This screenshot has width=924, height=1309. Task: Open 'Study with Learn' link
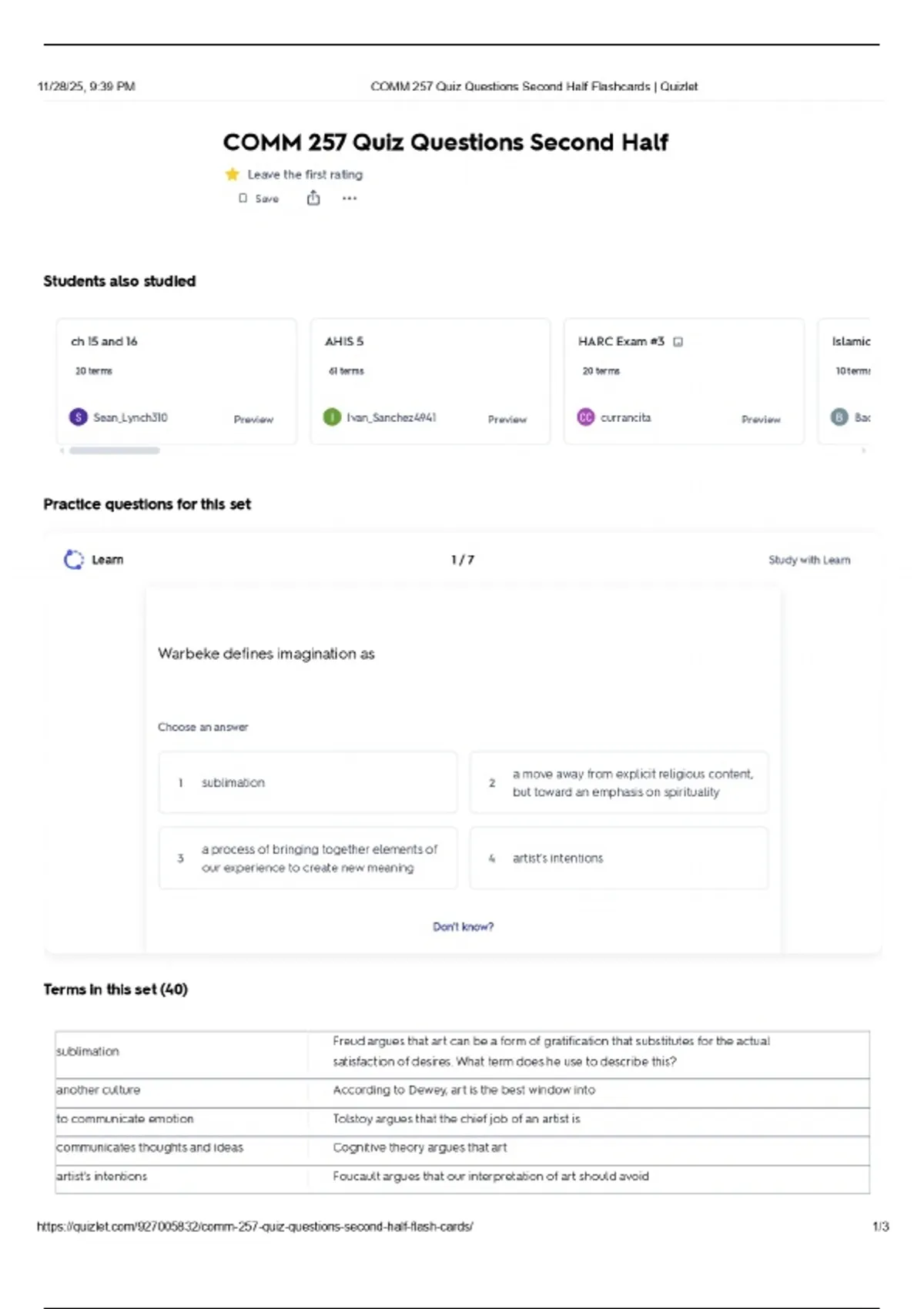[808, 560]
